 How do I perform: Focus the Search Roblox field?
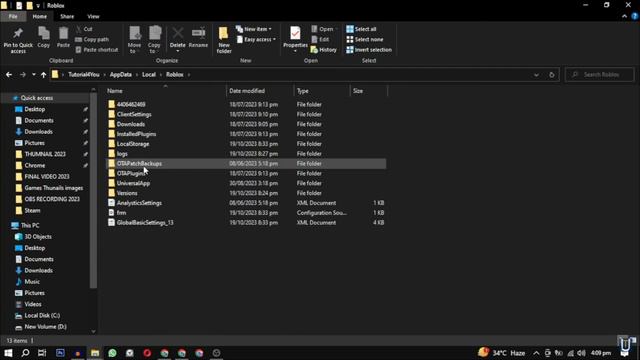(x=600, y=75)
